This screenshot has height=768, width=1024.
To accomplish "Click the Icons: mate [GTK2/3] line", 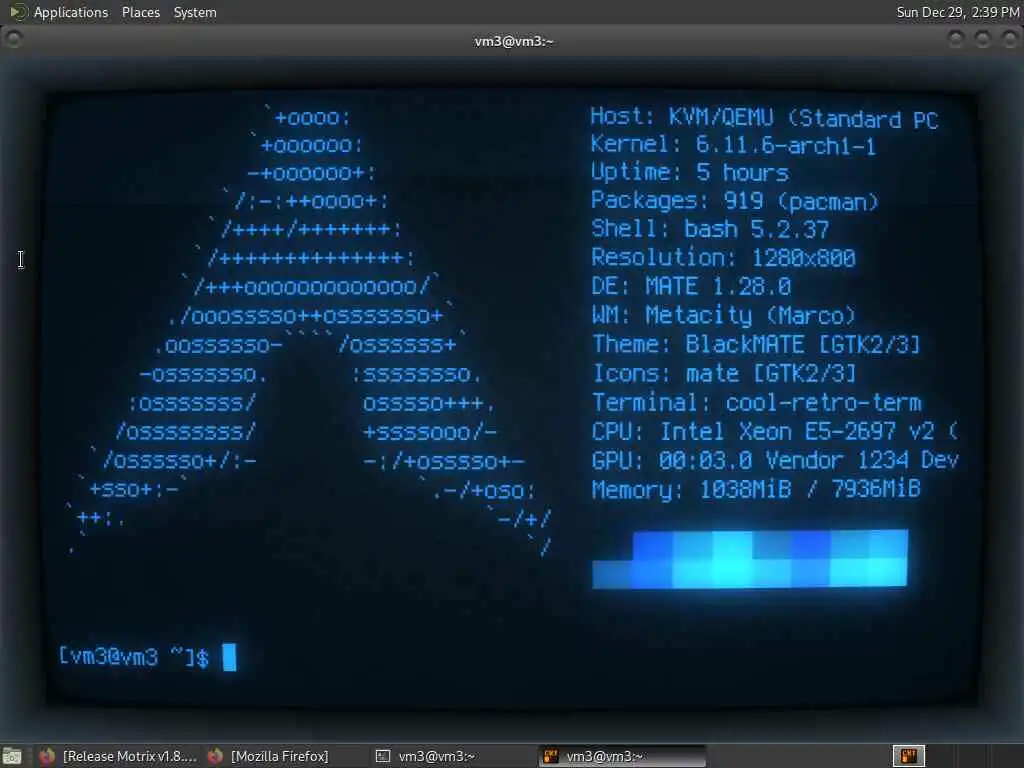I will click(x=724, y=374).
